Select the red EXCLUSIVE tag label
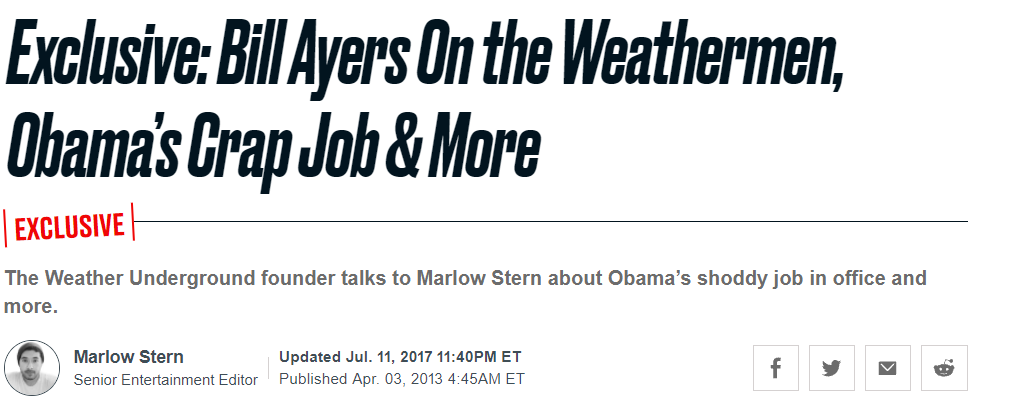The width and height of the screenshot is (1028, 406). coord(69,227)
